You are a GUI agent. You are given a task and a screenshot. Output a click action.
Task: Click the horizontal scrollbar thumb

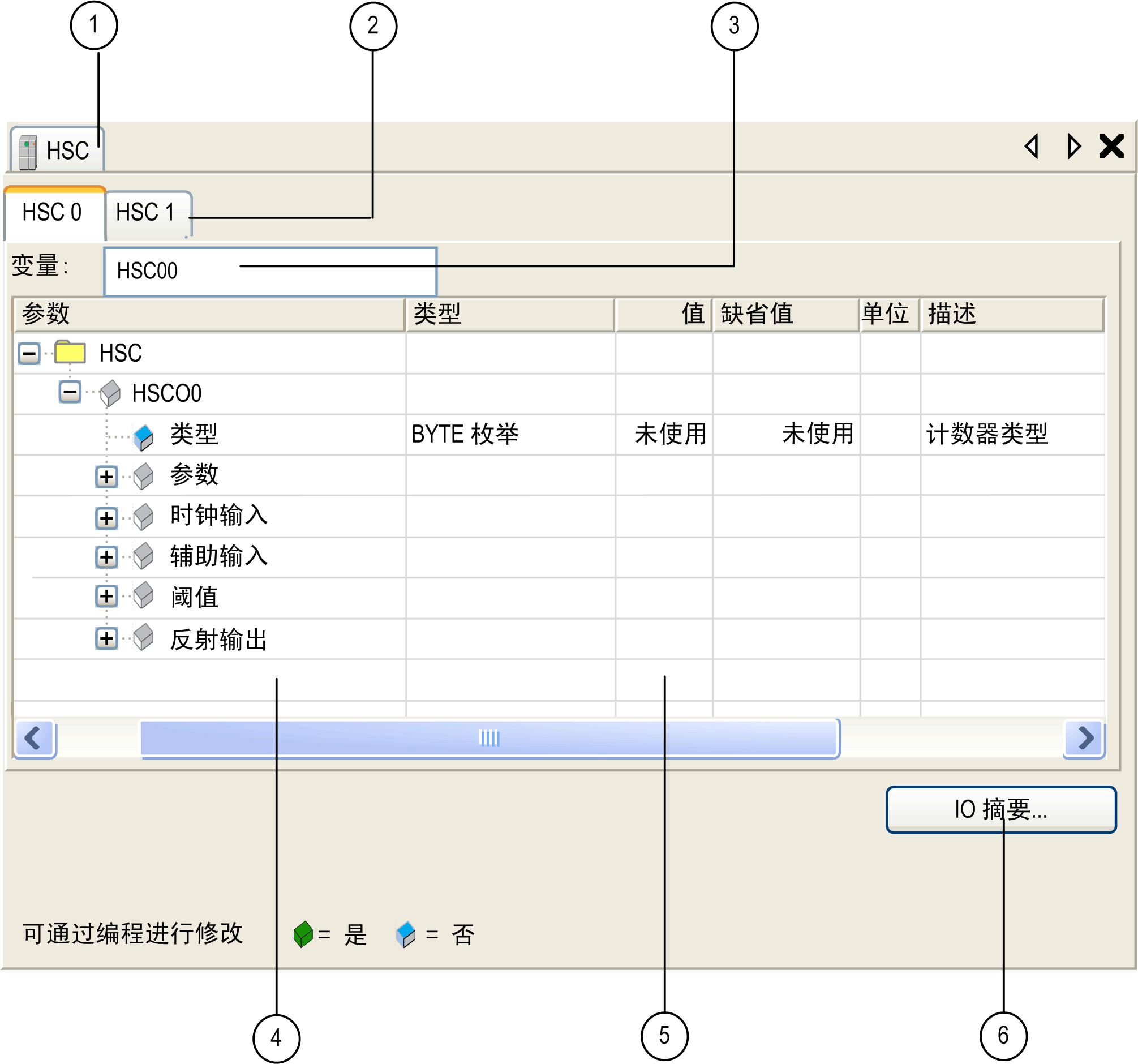coord(489,738)
